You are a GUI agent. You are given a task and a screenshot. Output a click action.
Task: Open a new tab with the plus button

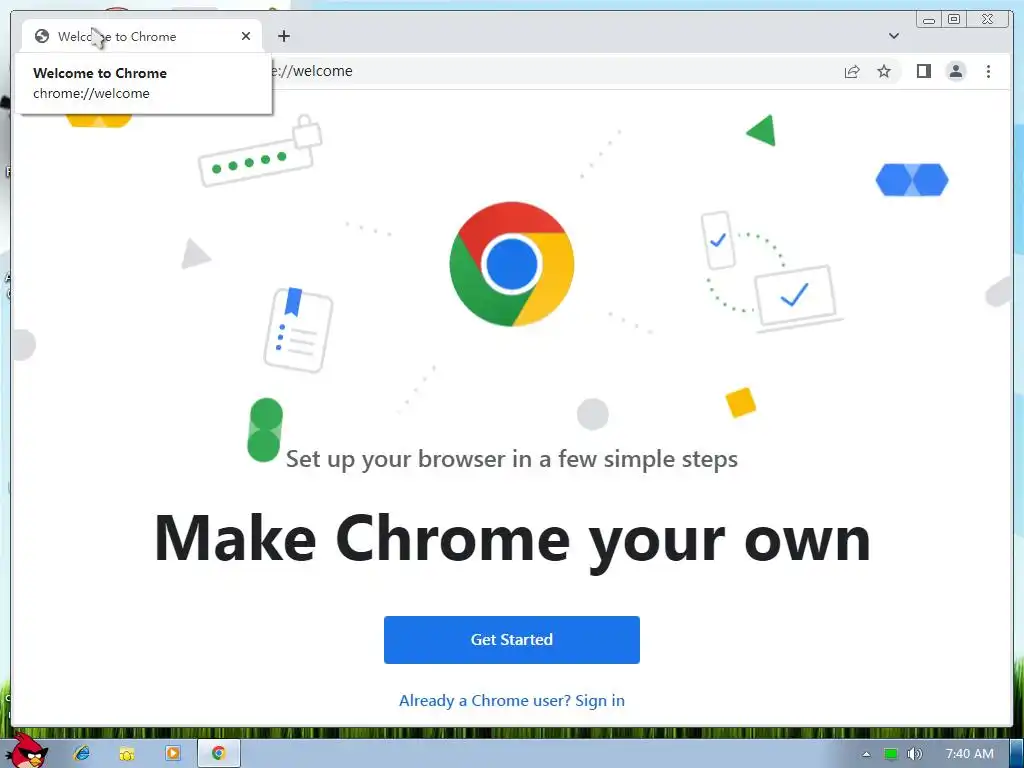pyautogui.click(x=283, y=36)
